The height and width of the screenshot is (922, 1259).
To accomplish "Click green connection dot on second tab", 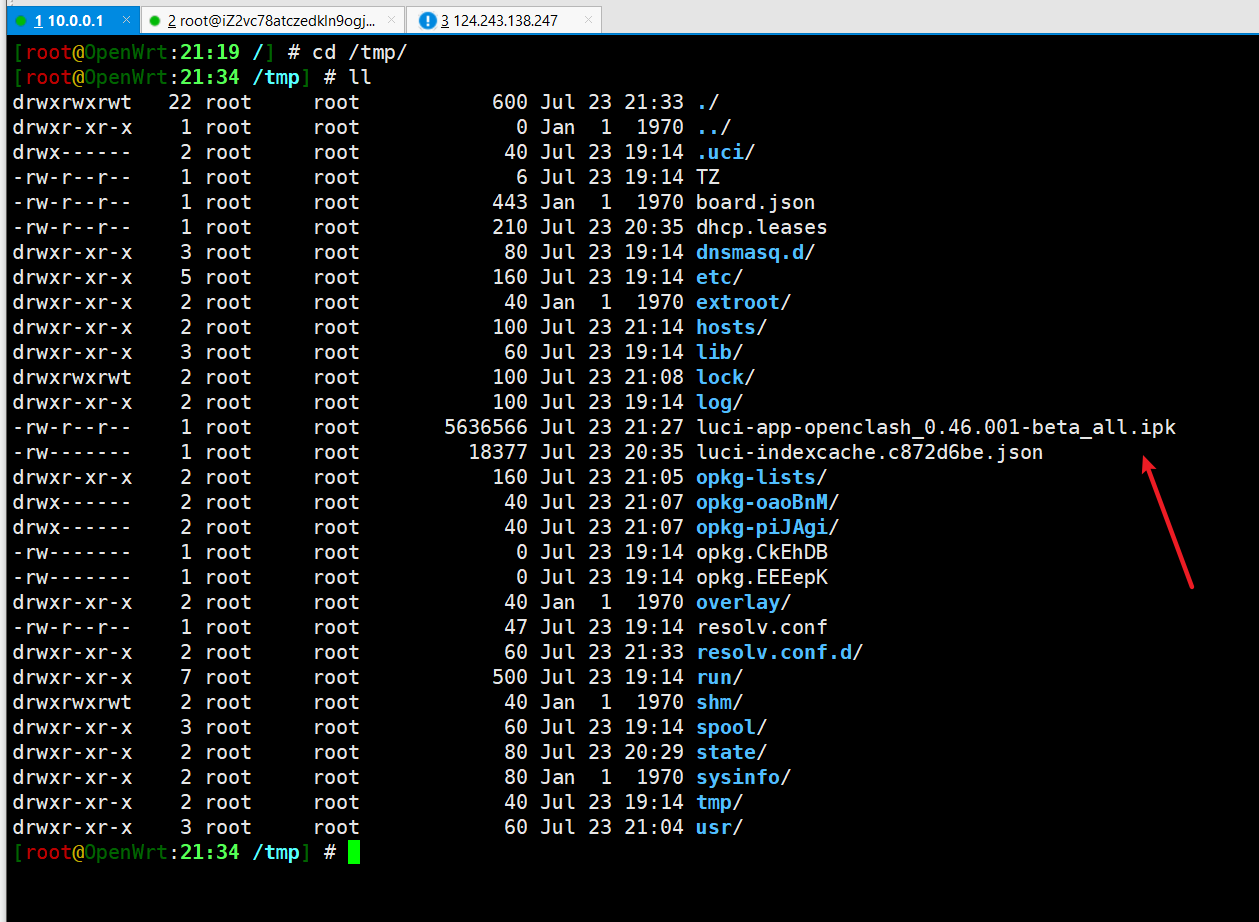I will tap(155, 20).
